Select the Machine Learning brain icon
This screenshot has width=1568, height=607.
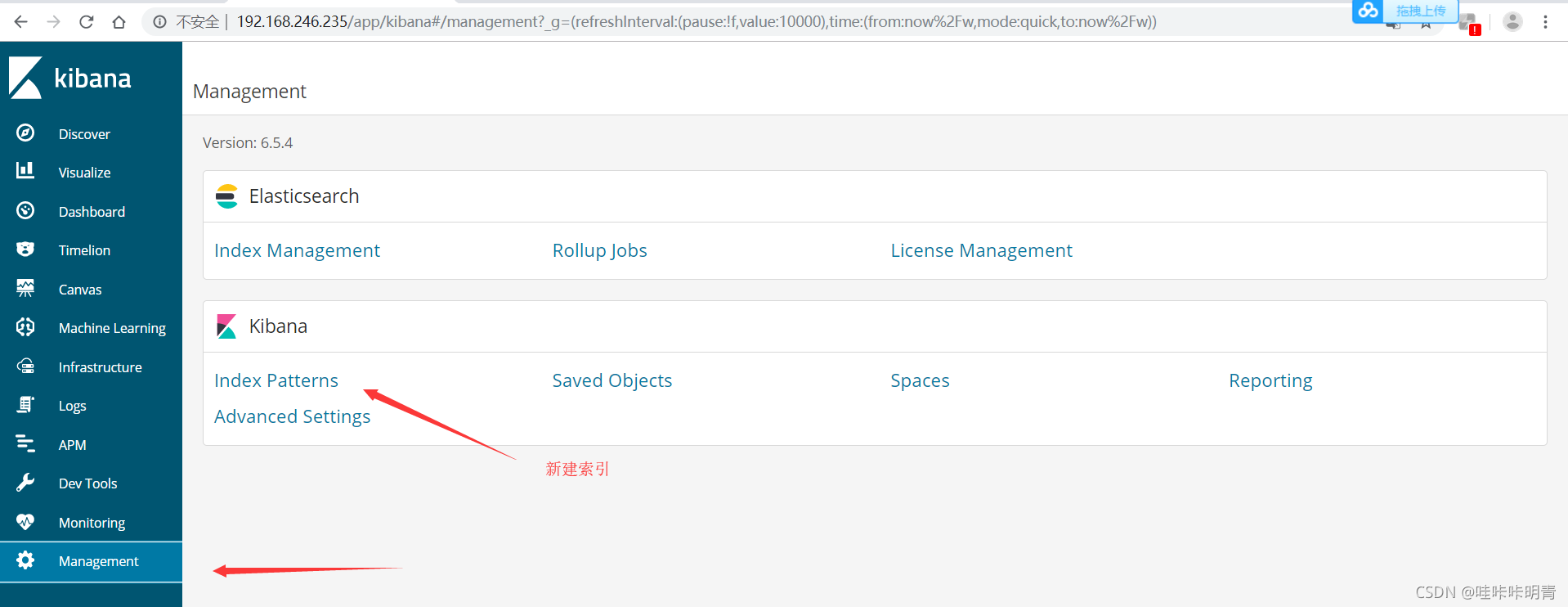(x=25, y=327)
